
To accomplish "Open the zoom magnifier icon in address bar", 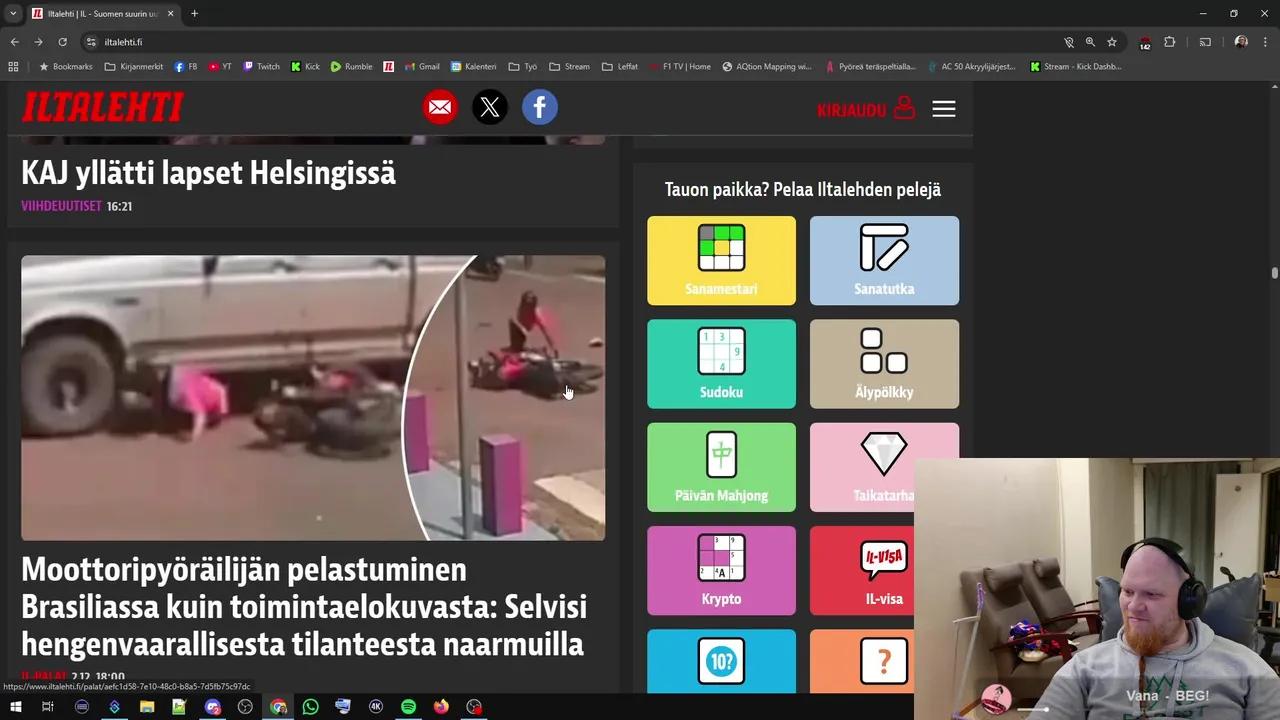I will point(1090,42).
